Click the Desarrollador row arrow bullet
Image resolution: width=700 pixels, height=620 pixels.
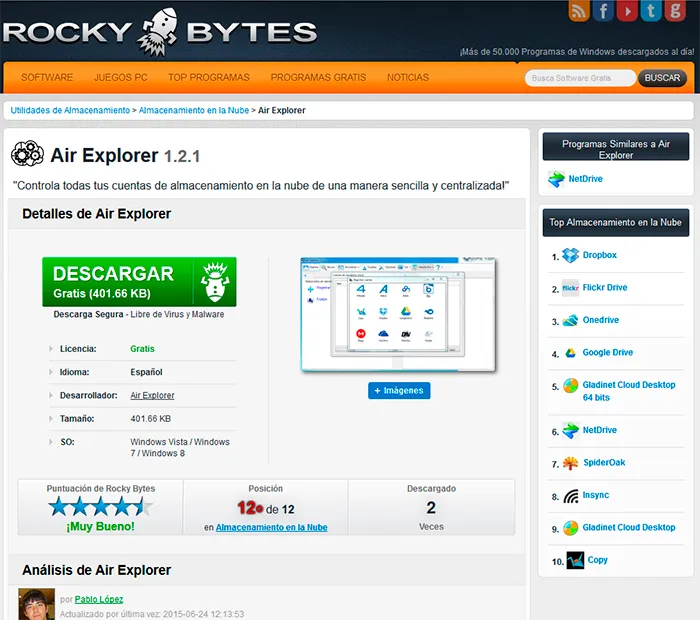[51, 395]
